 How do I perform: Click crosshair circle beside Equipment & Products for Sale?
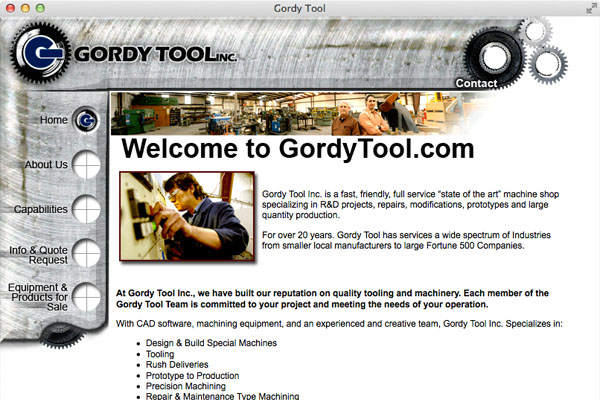(x=86, y=297)
